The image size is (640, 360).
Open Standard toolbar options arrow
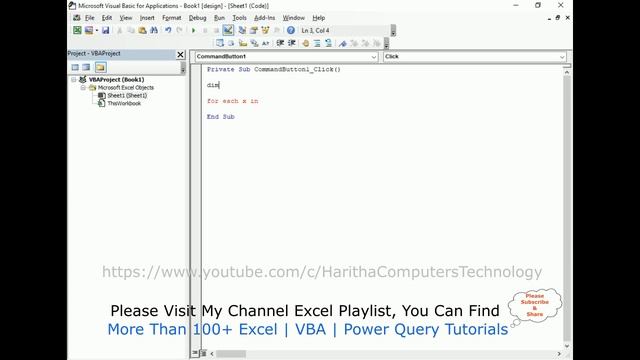click(x=393, y=31)
